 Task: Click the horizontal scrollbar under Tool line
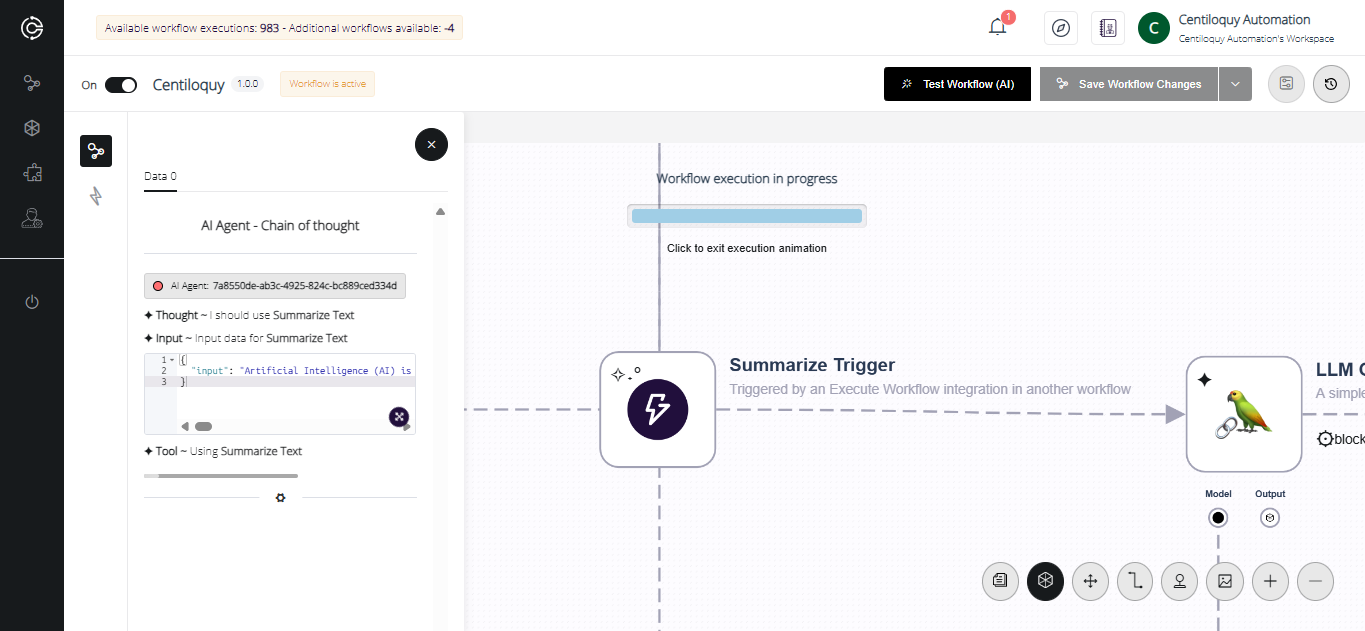click(221, 476)
